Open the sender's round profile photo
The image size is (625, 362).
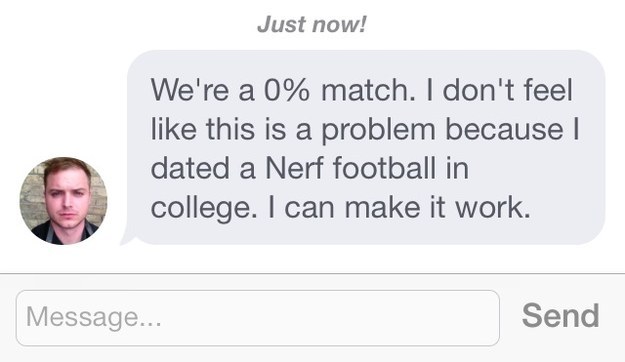click(63, 201)
